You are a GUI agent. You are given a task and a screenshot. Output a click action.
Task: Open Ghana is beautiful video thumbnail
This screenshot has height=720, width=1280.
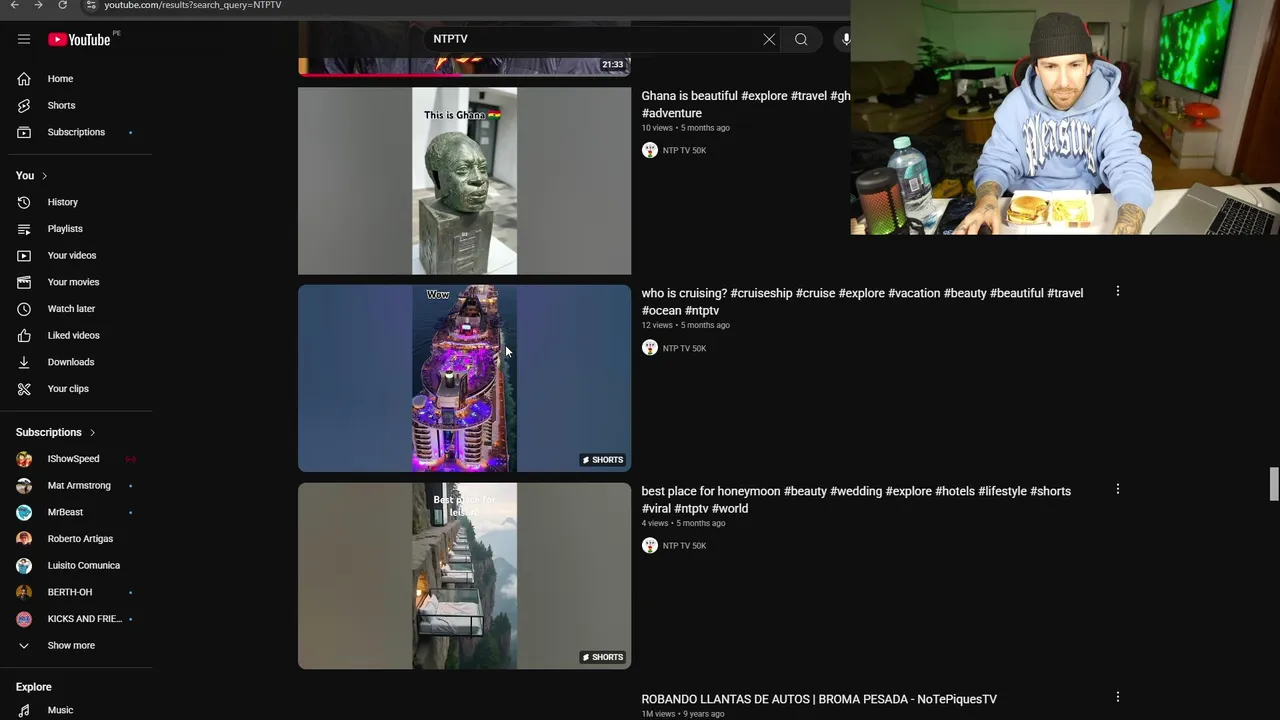[x=464, y=181]
